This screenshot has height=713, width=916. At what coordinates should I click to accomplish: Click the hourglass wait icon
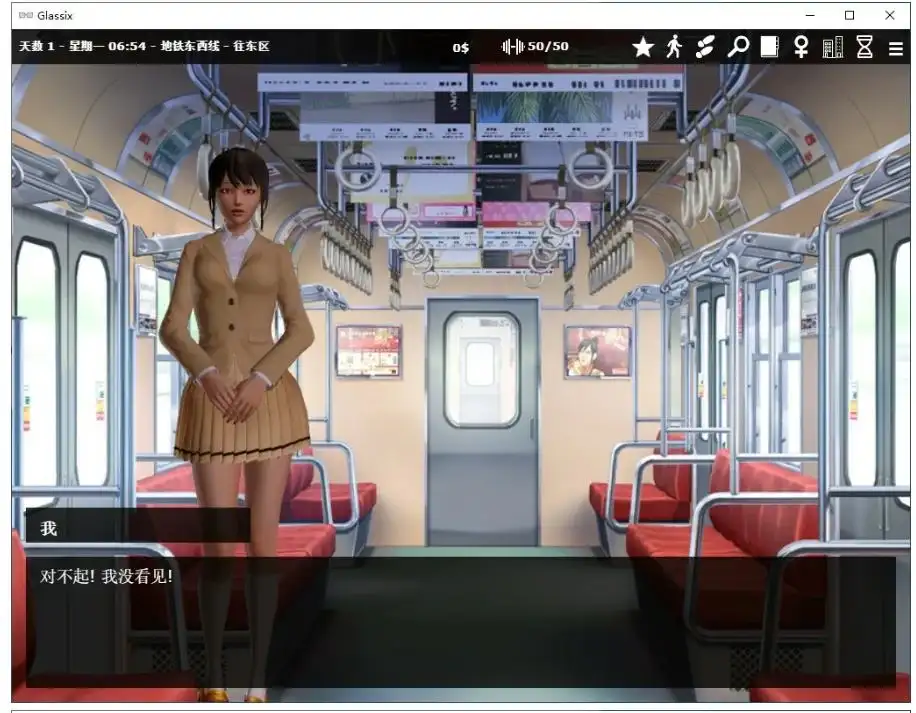[862, 46]
